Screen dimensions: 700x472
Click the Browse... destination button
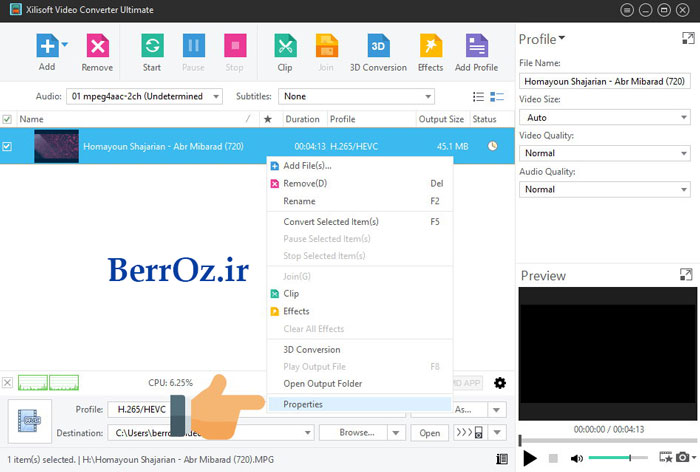pos(356,433)
